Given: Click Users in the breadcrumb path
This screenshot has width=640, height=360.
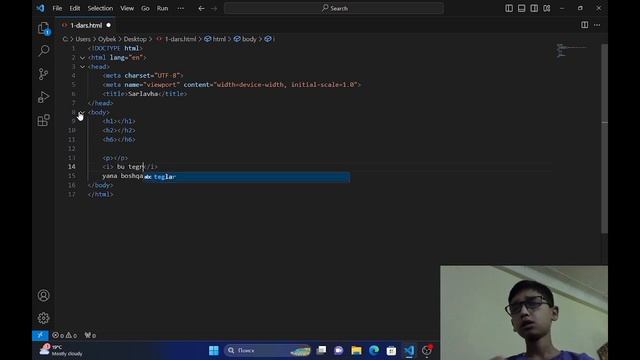Looking at the screenshot, I should pos(83,39).
